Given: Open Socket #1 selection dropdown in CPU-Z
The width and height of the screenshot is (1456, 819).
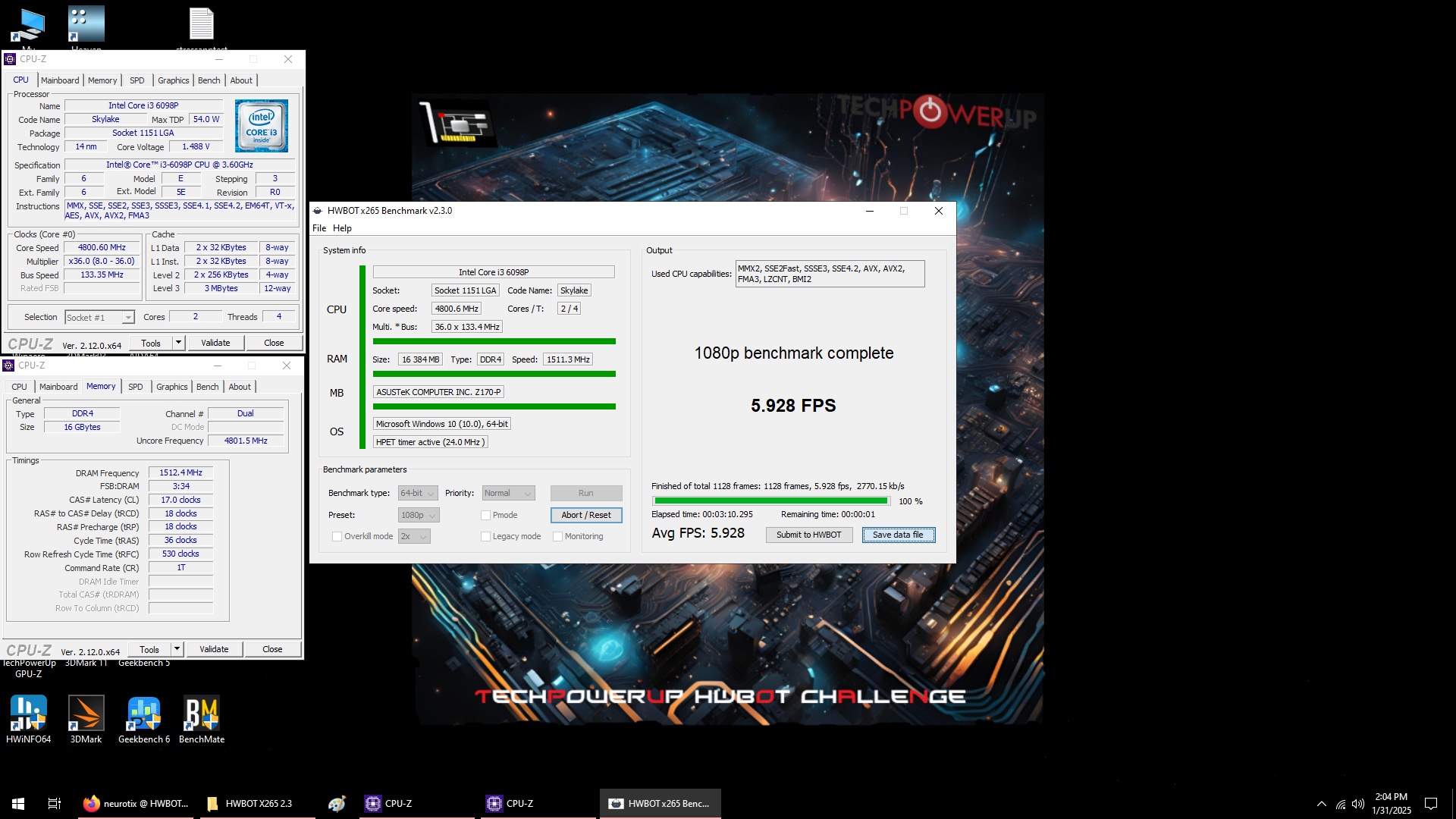Looking at the screenshot, I should [99, 317].
